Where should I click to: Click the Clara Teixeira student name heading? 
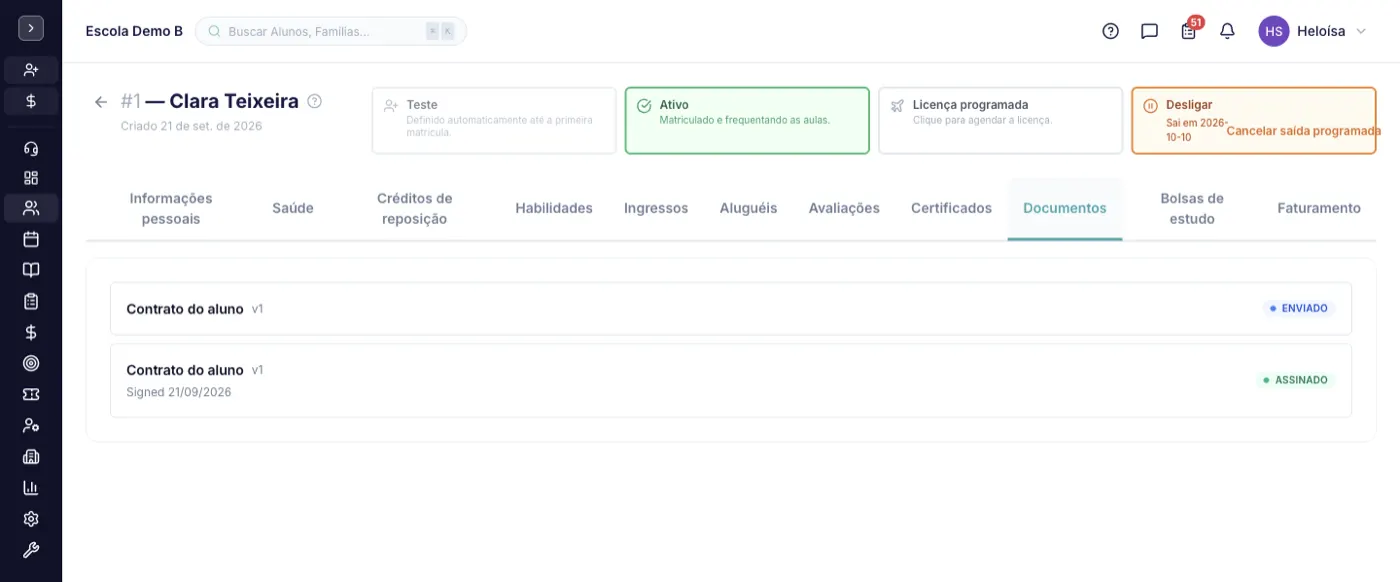[x=234, y=101]
